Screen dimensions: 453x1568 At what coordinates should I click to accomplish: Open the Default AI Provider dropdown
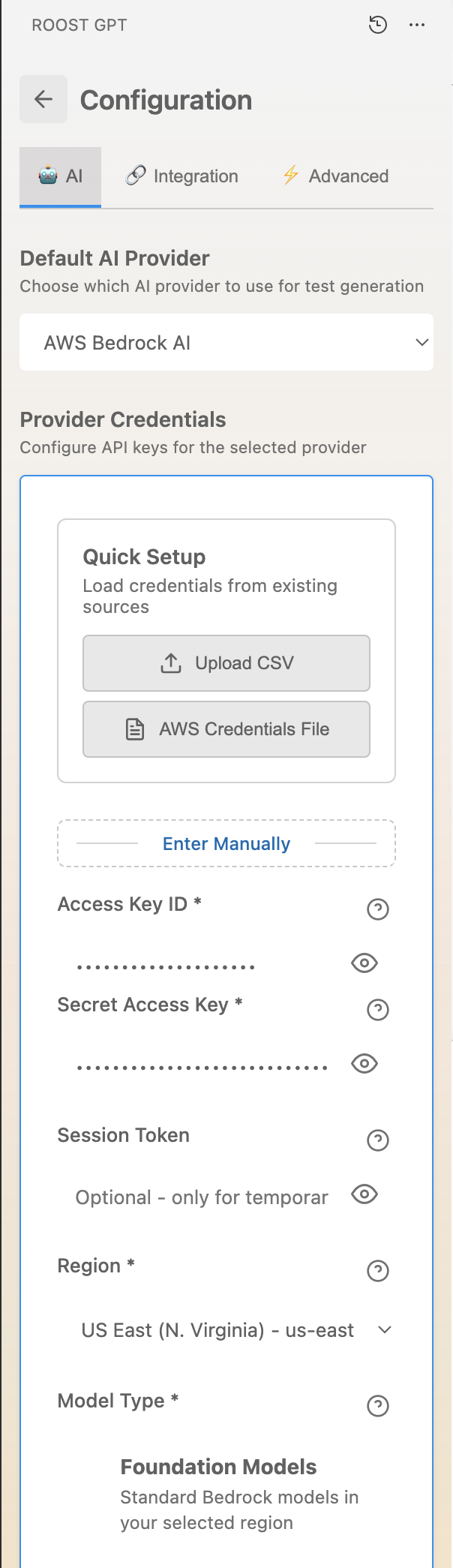tap(226, 342)
